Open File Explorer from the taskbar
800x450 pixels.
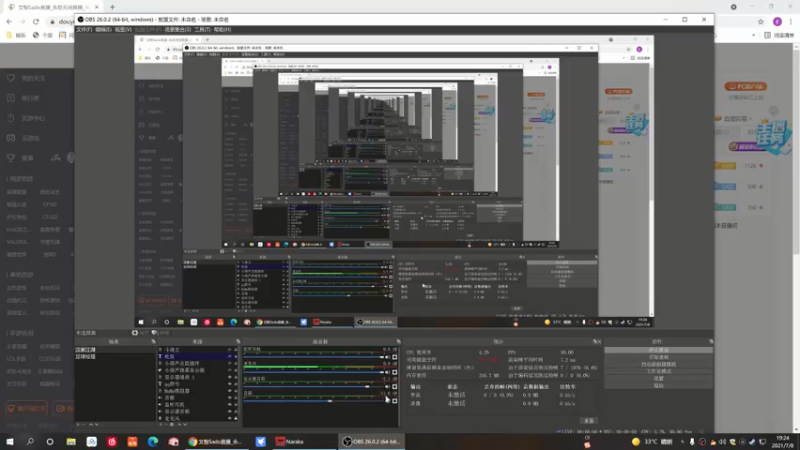(x=71, y=442)
